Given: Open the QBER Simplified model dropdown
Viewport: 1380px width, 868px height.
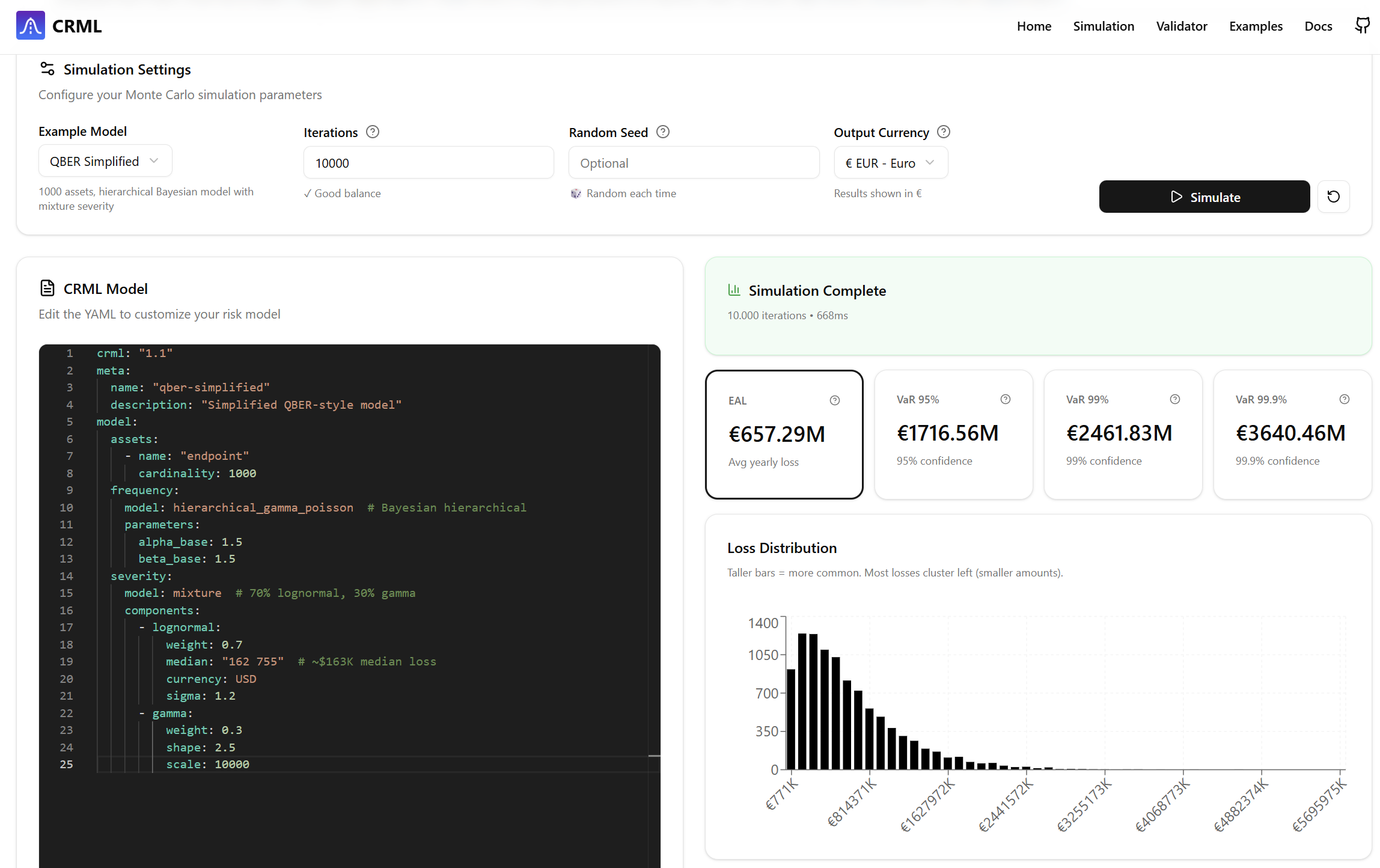Looking at the screenshot, I should point(105,161).
